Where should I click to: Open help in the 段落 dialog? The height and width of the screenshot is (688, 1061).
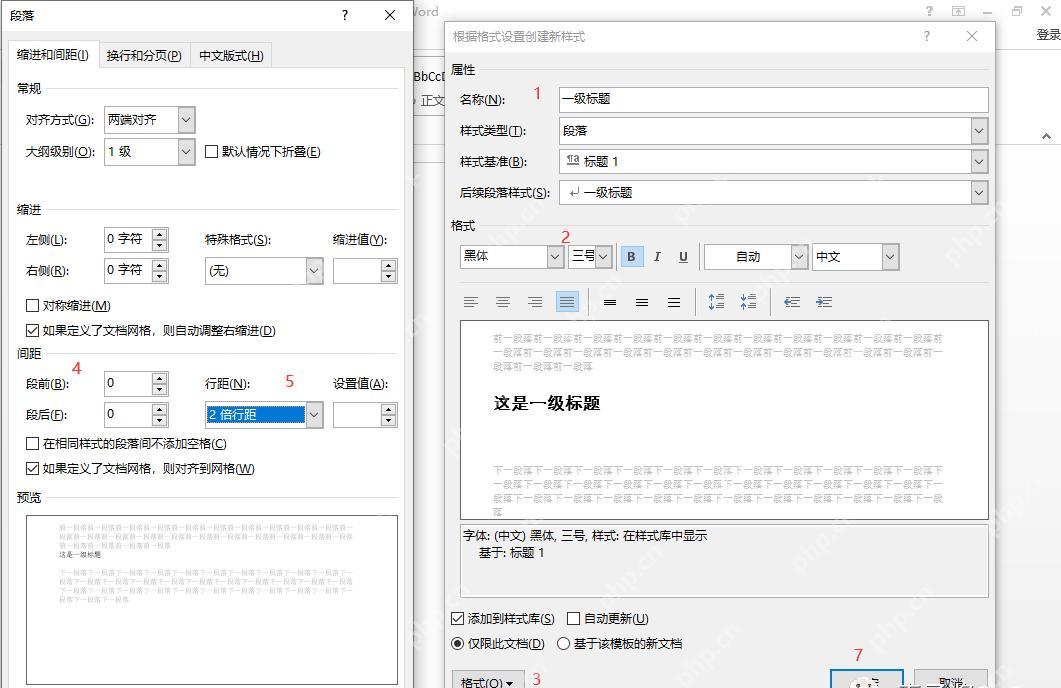coord(345,15)
